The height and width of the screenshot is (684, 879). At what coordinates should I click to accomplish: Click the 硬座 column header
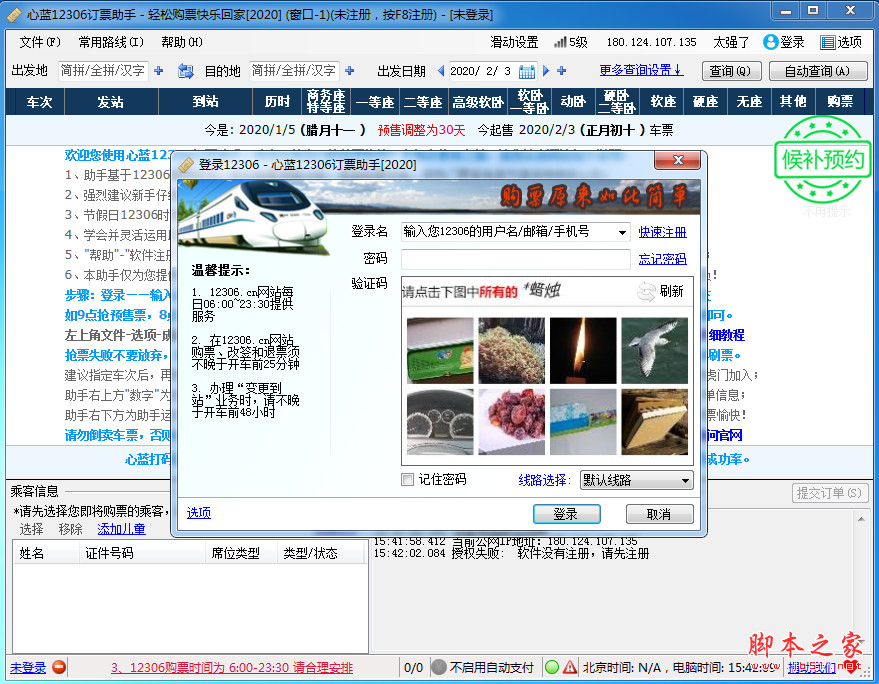coord(706,101)
